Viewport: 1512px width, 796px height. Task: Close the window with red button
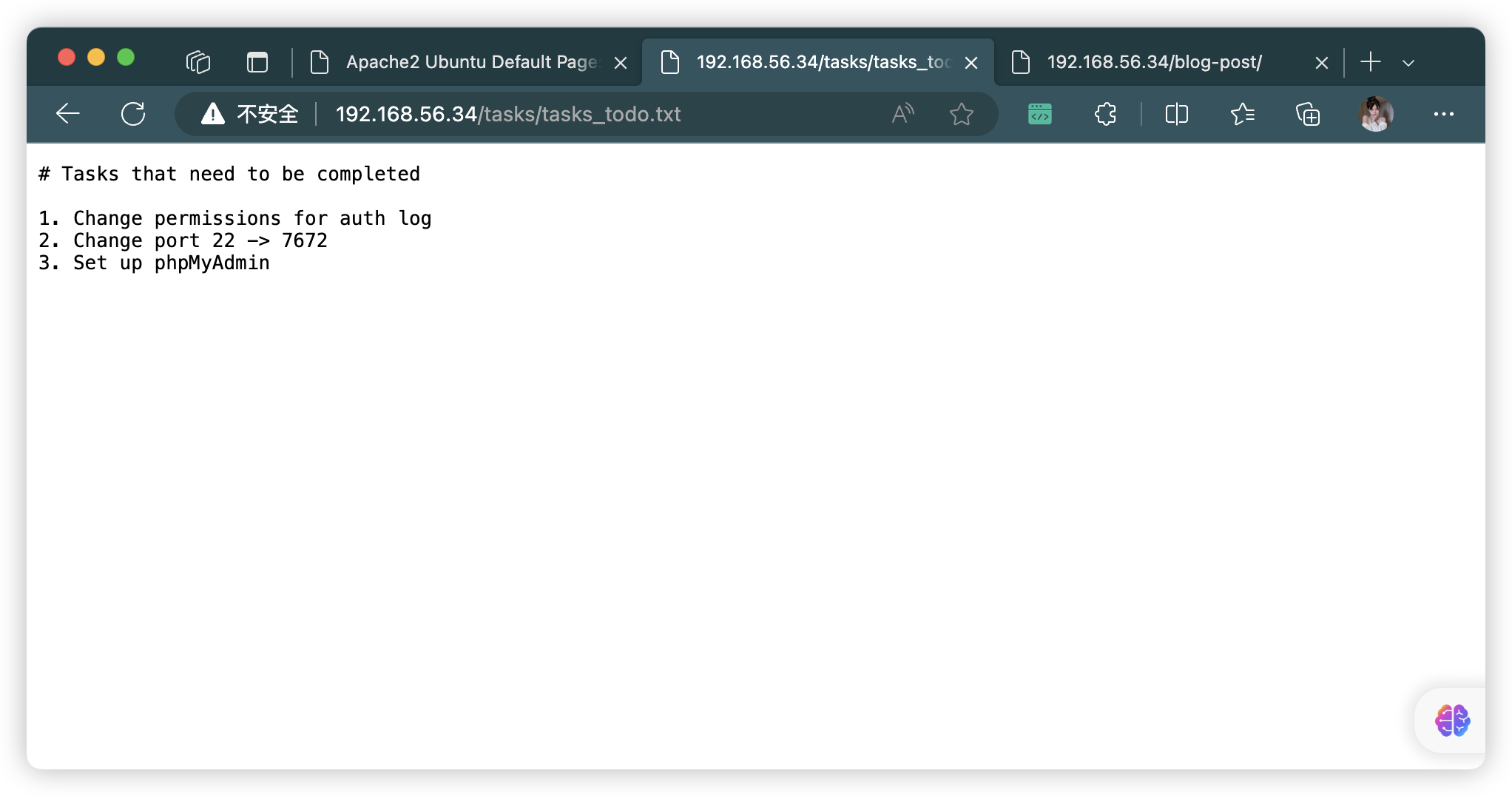click(67, 57)
